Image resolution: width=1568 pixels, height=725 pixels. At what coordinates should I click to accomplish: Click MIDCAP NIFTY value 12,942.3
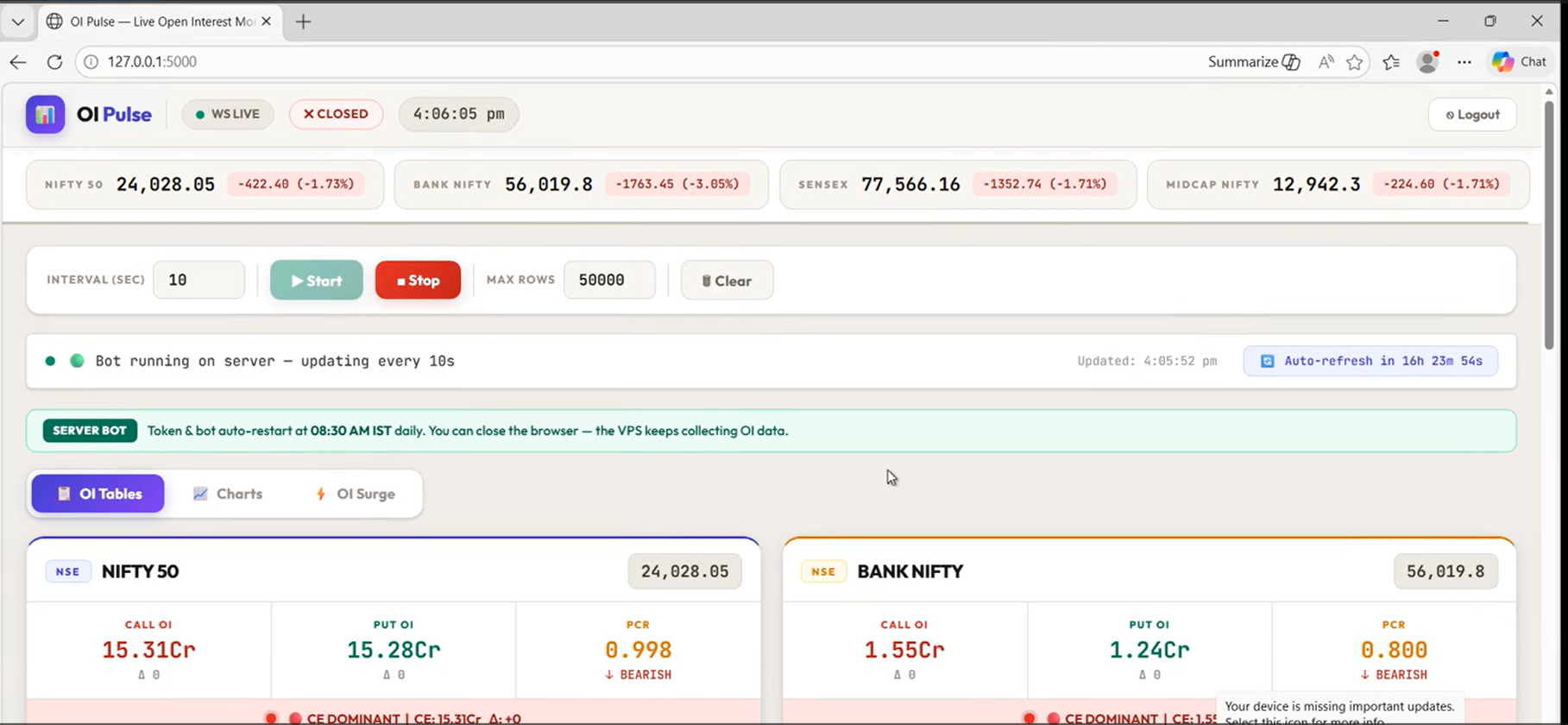pos(1316,184)
